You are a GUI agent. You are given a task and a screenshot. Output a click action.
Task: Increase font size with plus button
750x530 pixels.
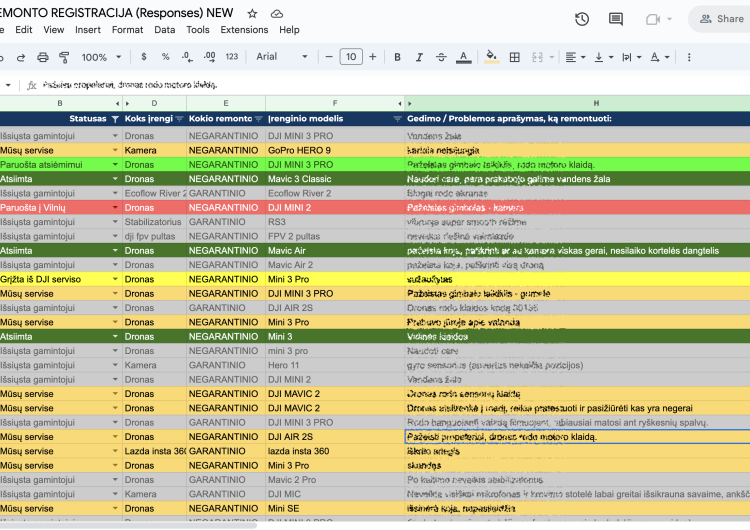tap(374, 57)
